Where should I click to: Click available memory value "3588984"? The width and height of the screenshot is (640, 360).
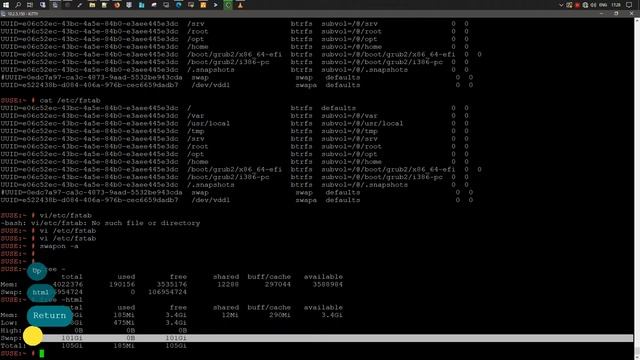[x=328, y=284]
